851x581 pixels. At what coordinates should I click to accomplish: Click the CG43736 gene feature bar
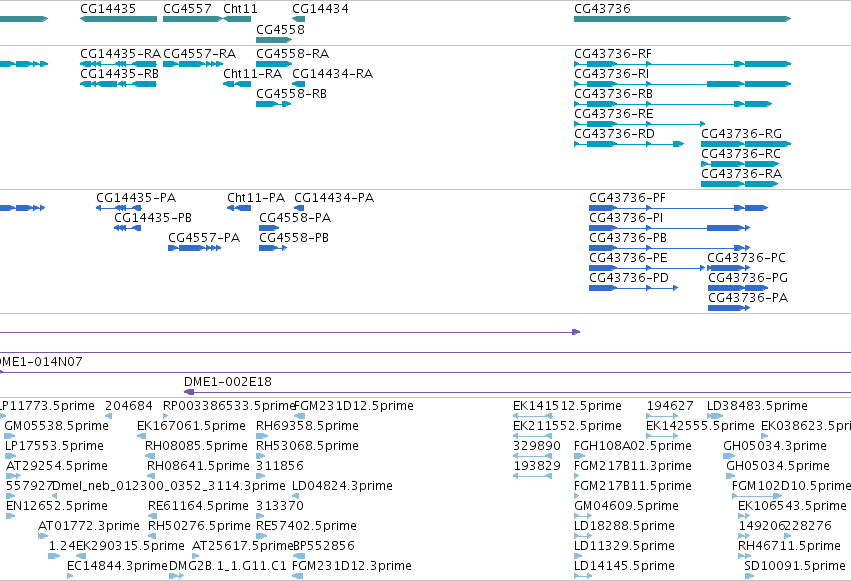point(682,19)
